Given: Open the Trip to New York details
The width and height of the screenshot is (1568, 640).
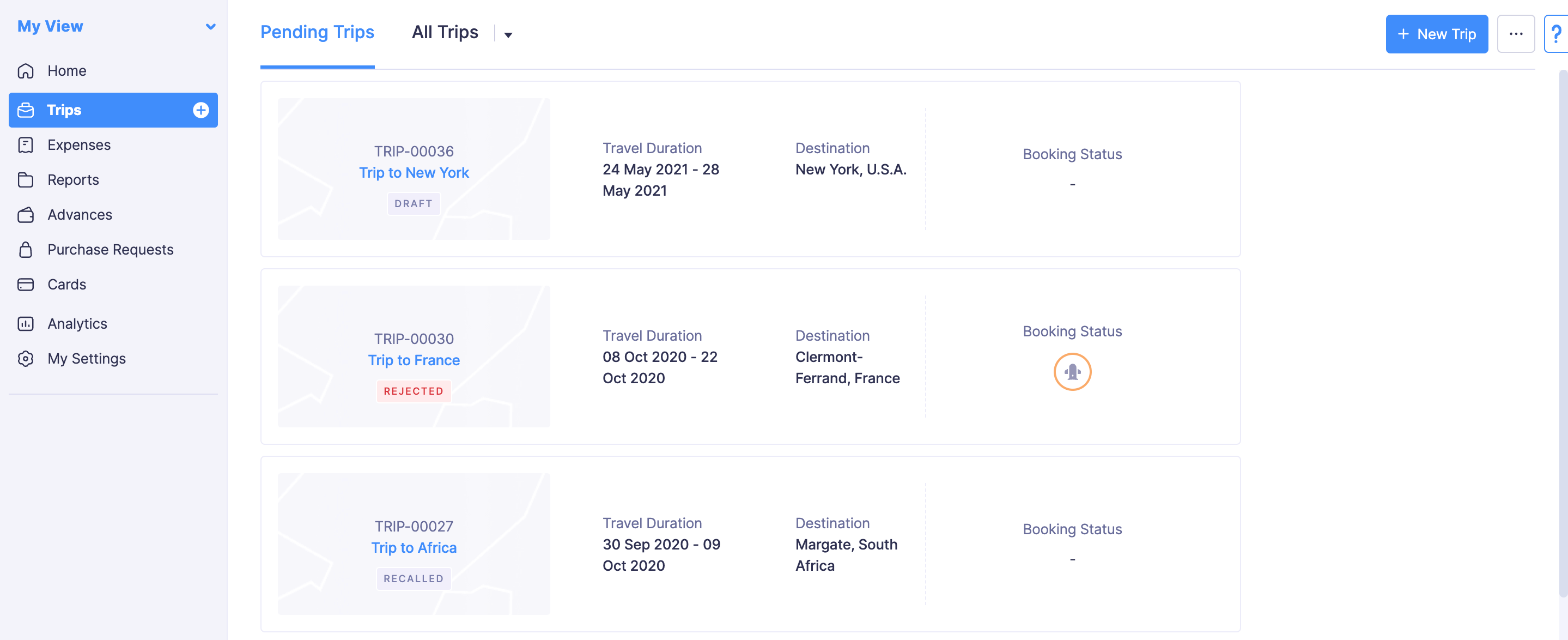Looking at the screenshot, I should point(414,172).
